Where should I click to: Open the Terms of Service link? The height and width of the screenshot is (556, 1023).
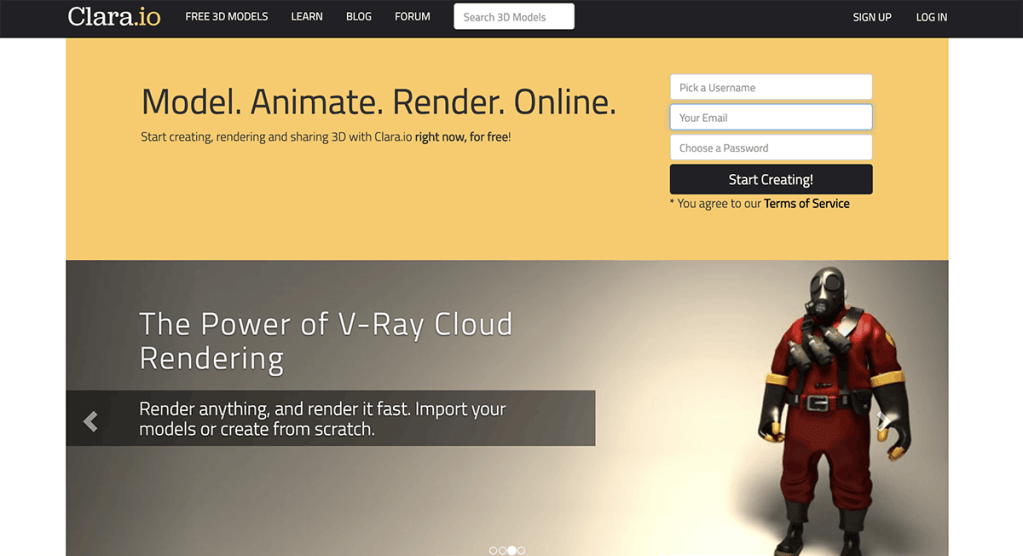806,204
